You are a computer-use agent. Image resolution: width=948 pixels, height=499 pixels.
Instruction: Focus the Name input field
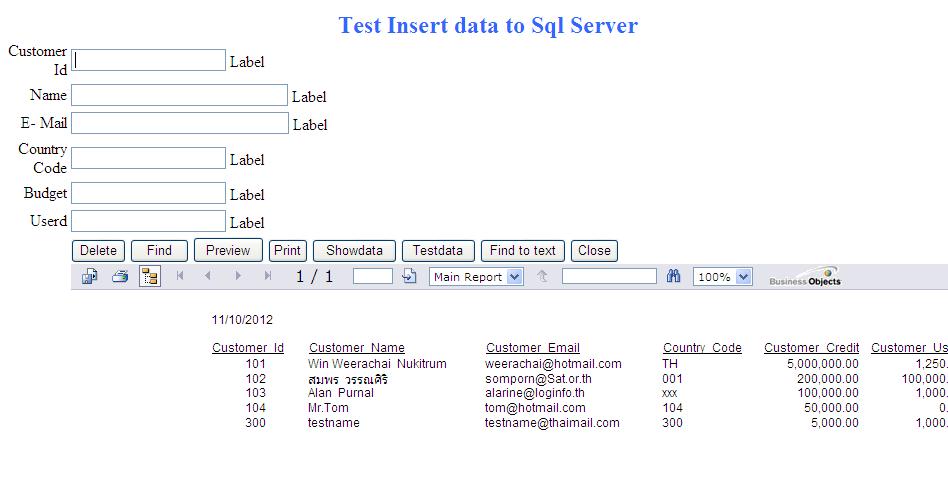(180, 95)
